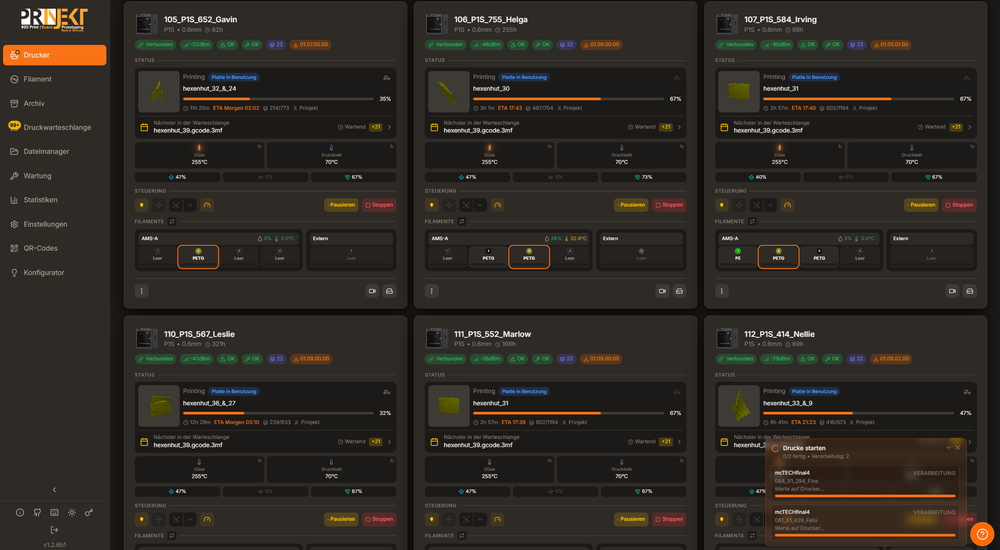Toggle the light bulb on 111_P1S_552_Marlow
1000x550 pixels.
(x=432, y=519)
